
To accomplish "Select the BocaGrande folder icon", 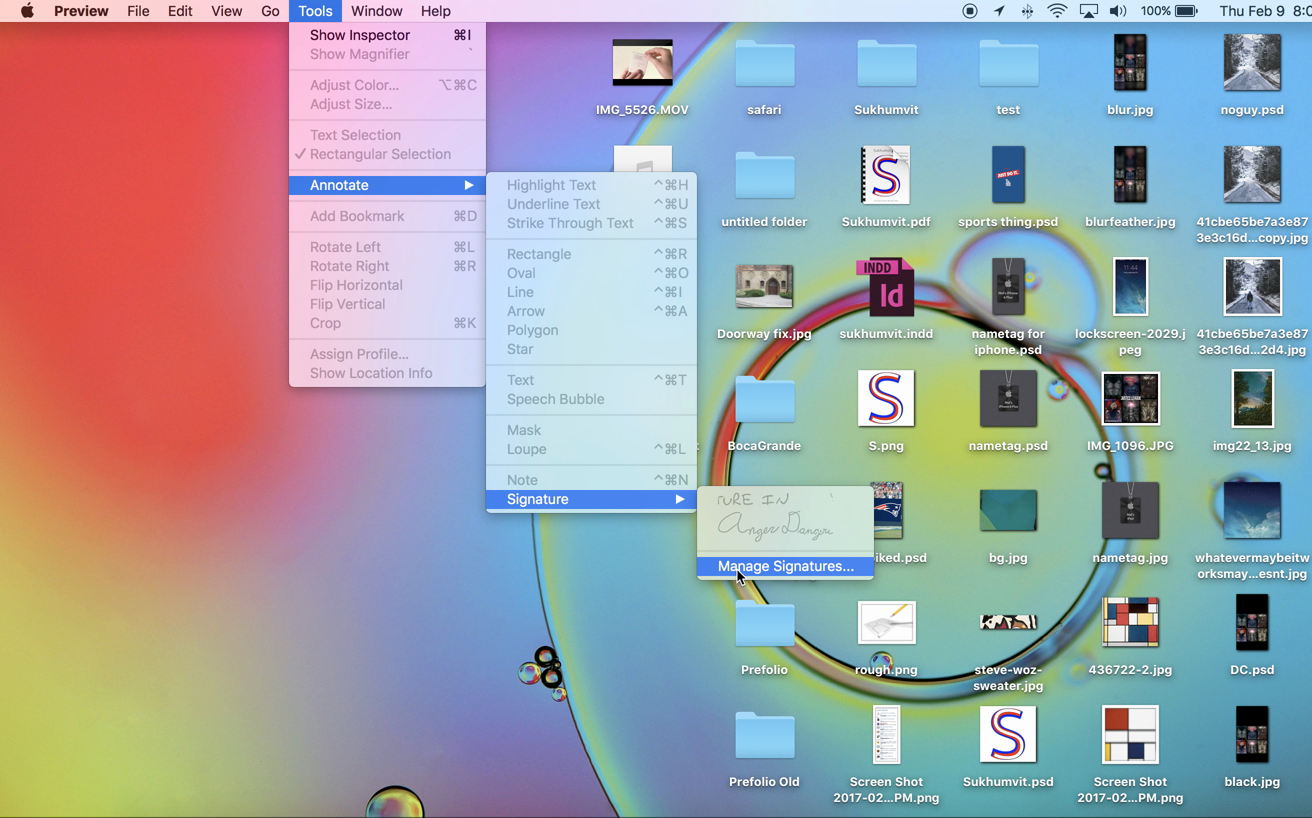I will coord(764,400).
